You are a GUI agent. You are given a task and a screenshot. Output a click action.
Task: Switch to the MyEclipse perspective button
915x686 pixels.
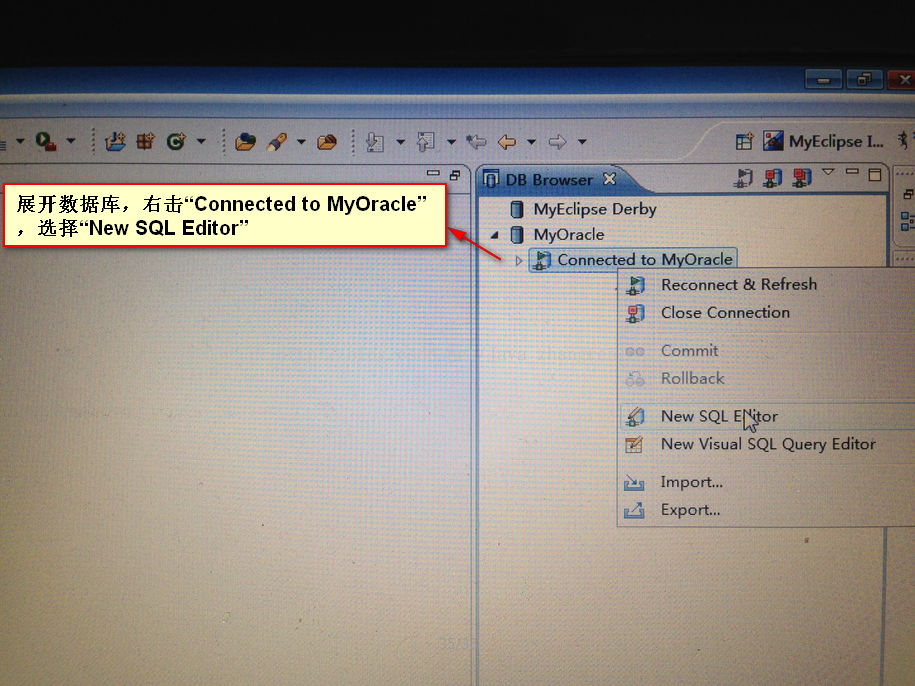pyautogui.click(x=823, y=141)
